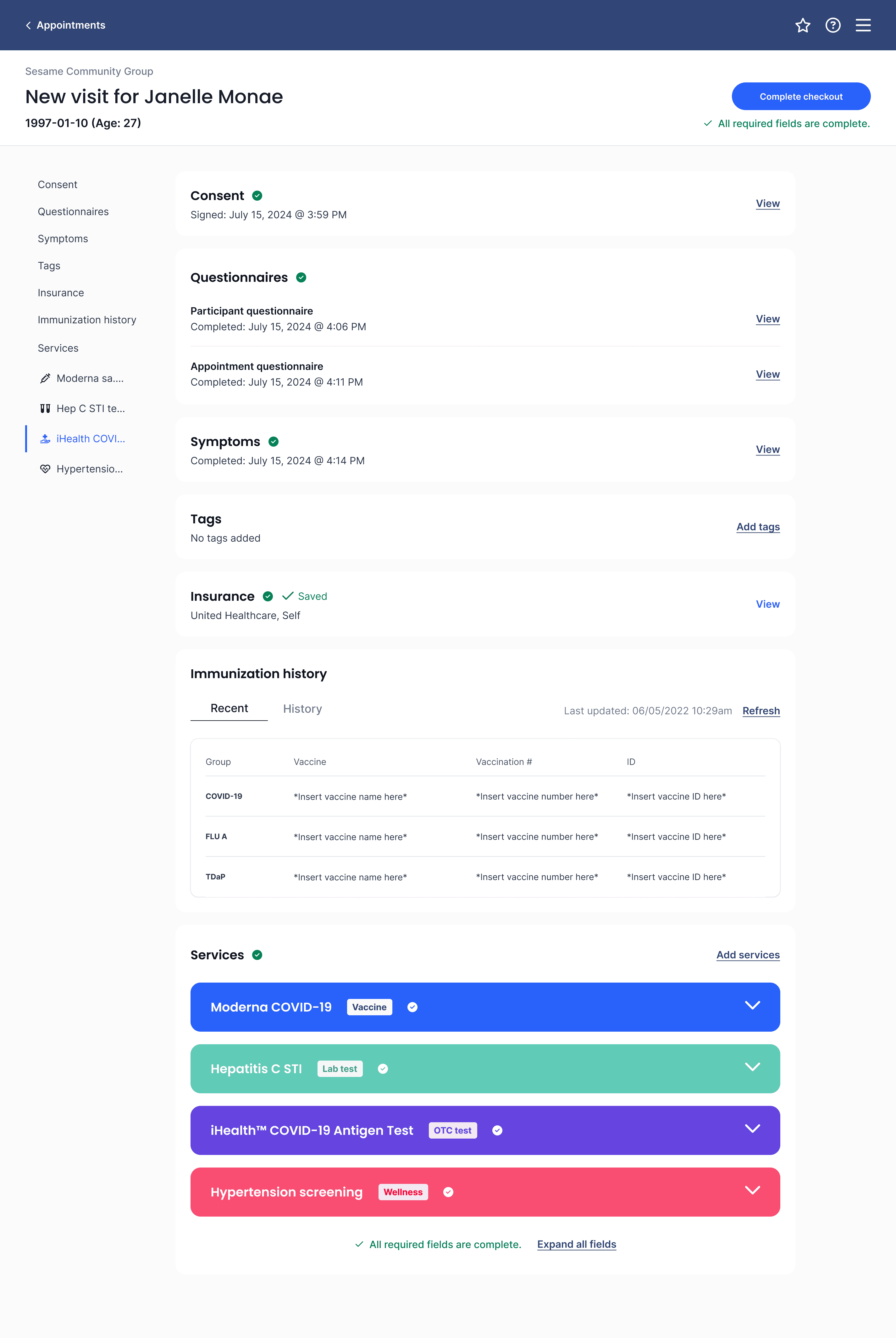
Task: Expand iHealth COVID-19 Antigen Test chevron
Action: click(x=752, y=1128)
